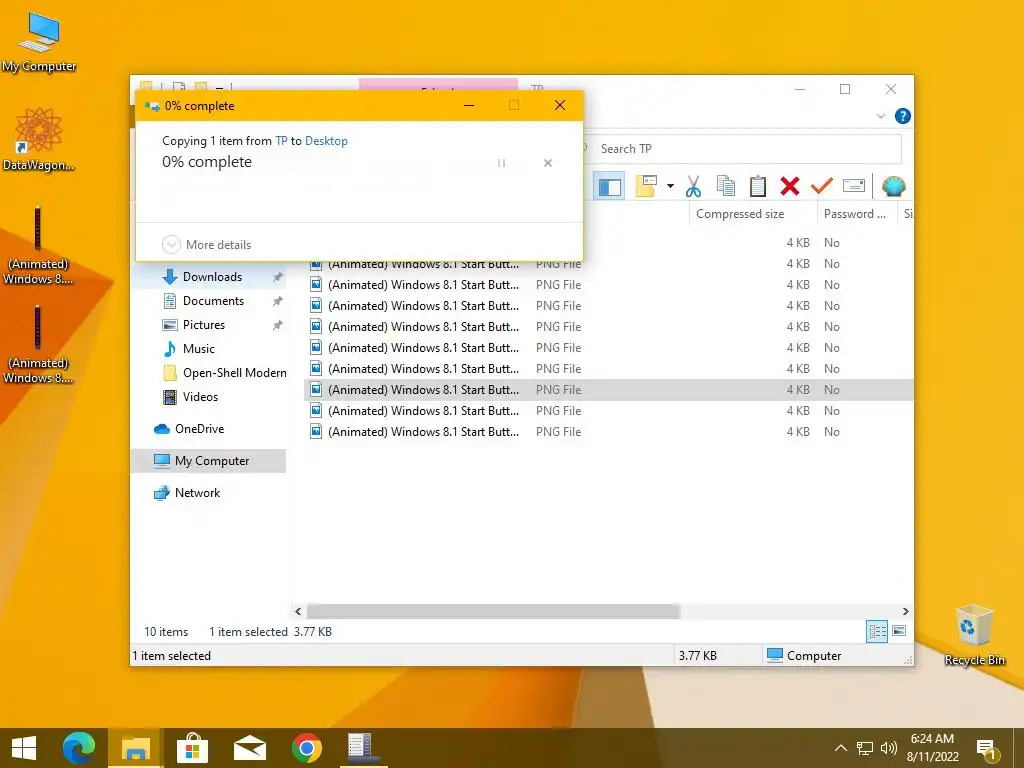
Task: Click the Computer zone in status bar
Action: point(804,656)
